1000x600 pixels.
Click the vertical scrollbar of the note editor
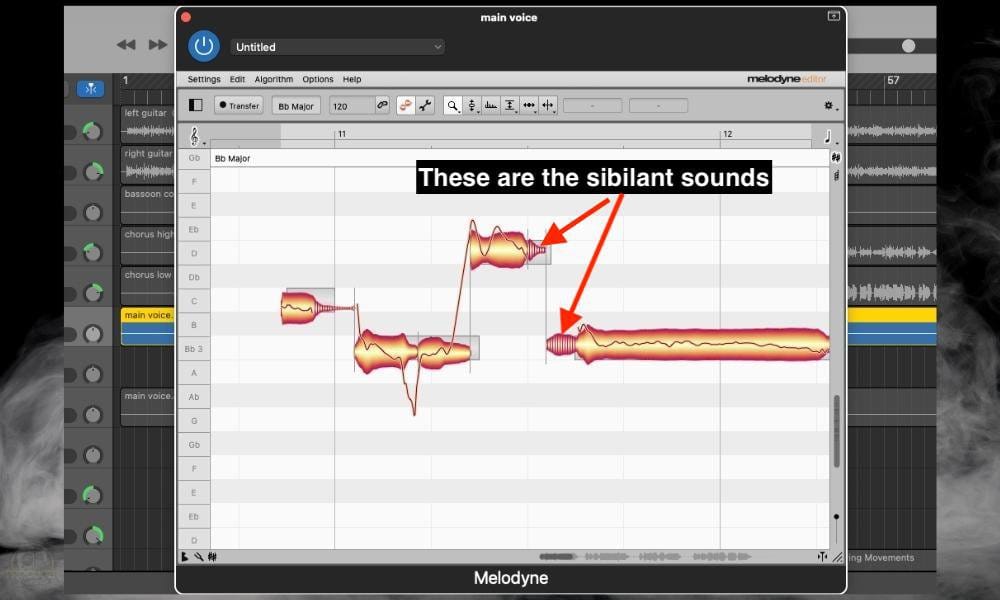coord(837,432)
